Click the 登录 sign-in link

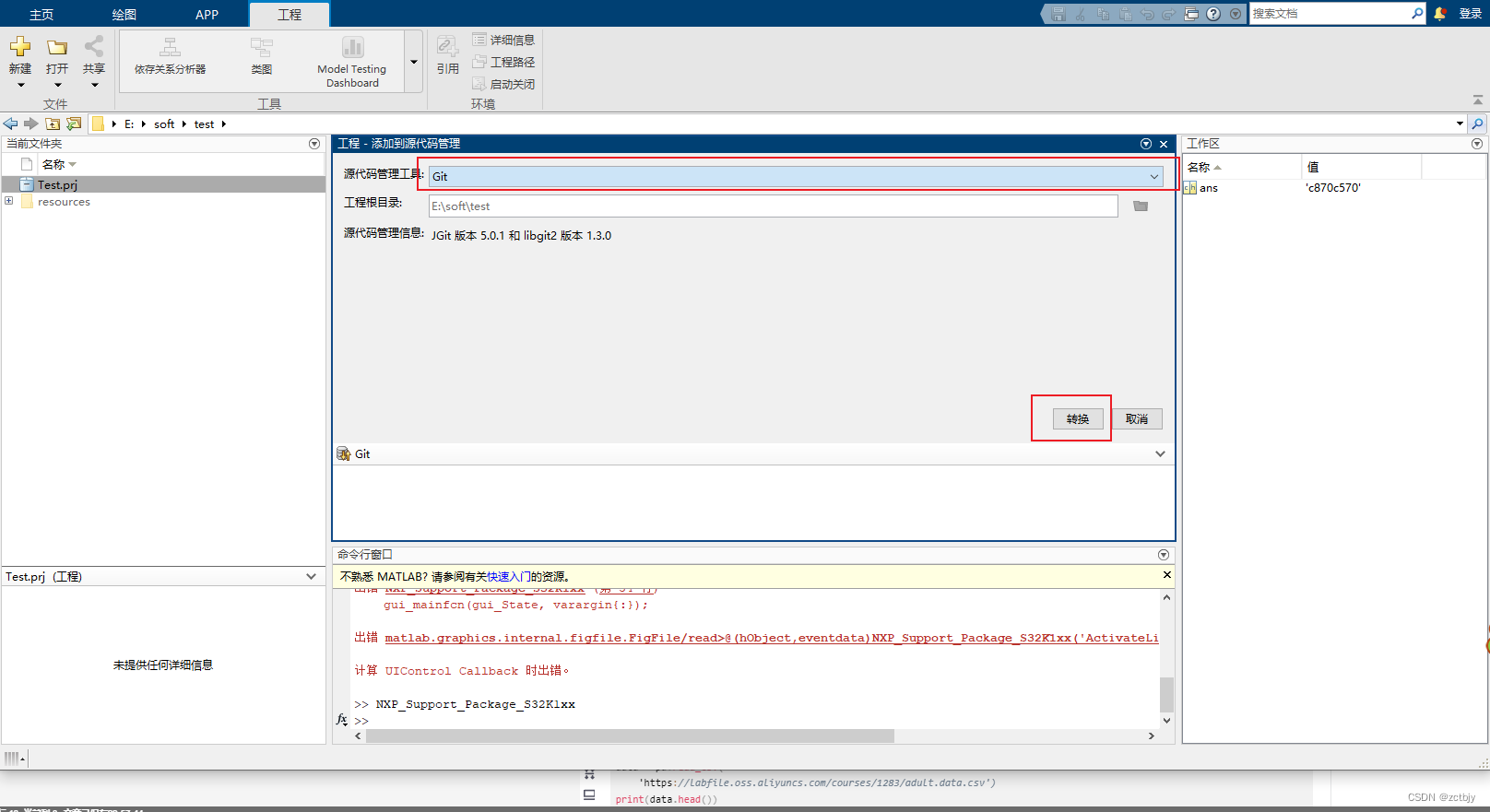[x=1471, y=13]
